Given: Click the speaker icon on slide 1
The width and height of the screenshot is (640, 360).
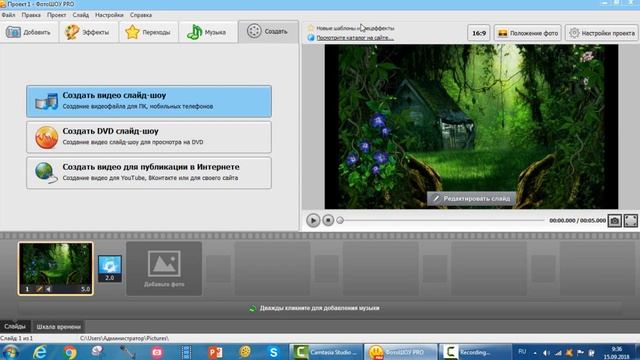Looking at the screenshot, I should pos(49,289).
